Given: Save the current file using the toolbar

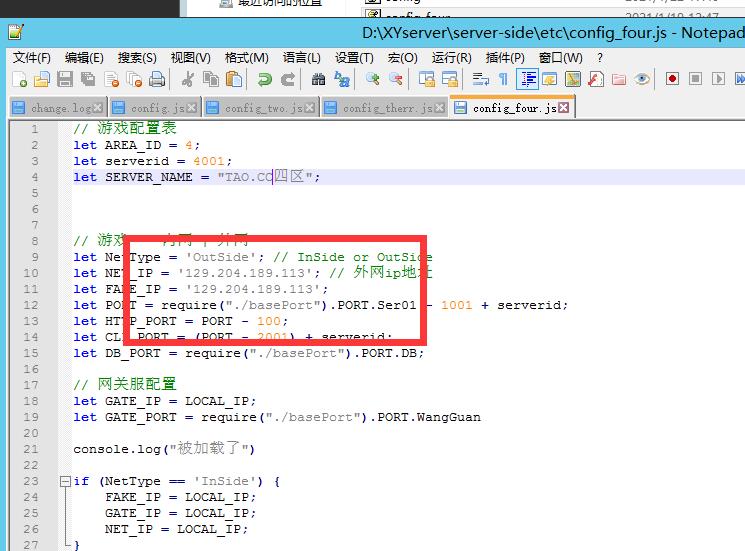Looking at the screenshot, I should click(65, 79).
